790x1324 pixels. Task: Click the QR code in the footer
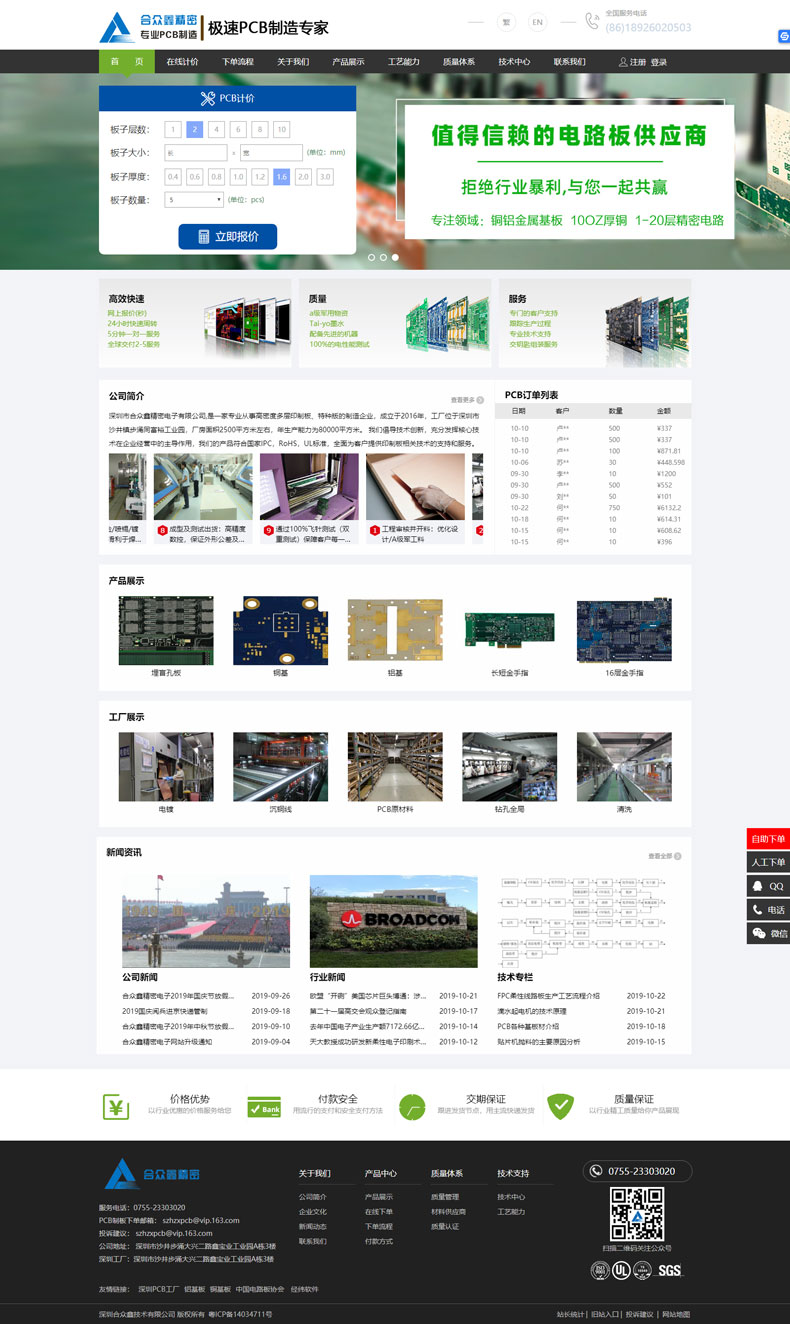tap(637, 1214)
